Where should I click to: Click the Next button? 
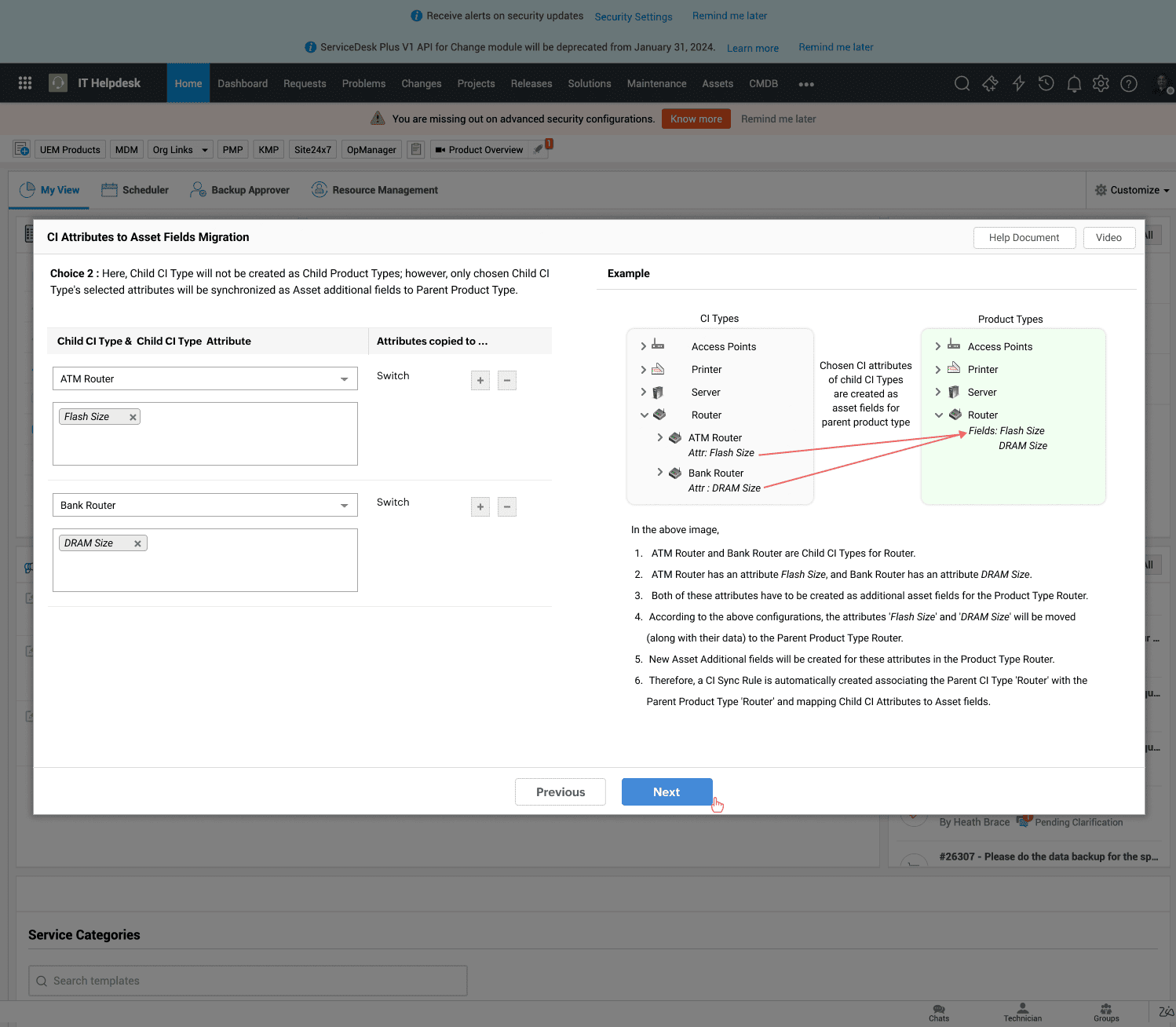pyautogui.click(x=667, y=792)
